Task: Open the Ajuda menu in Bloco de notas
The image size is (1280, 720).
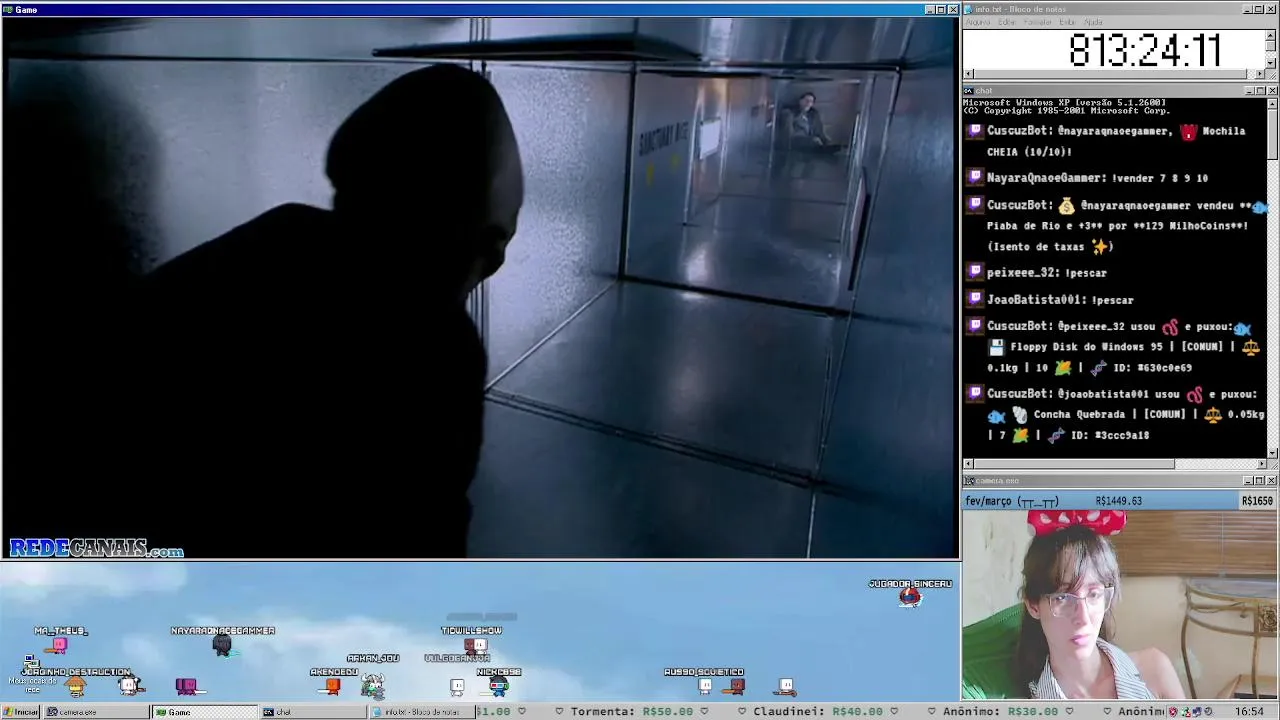Action: pyautogui.click(x=1093, y=22)
